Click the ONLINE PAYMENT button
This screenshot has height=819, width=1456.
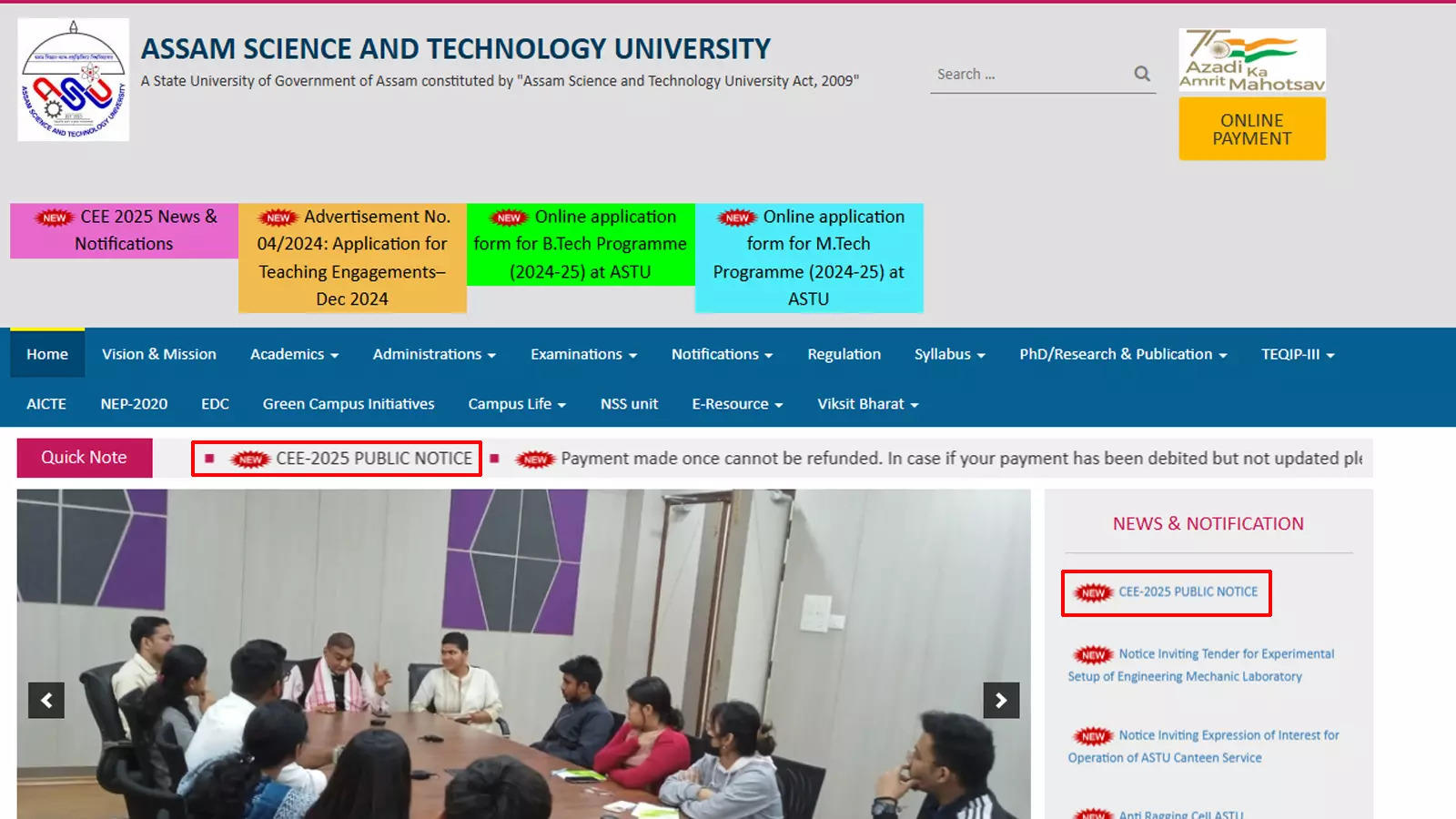(x=1252, y=129)
